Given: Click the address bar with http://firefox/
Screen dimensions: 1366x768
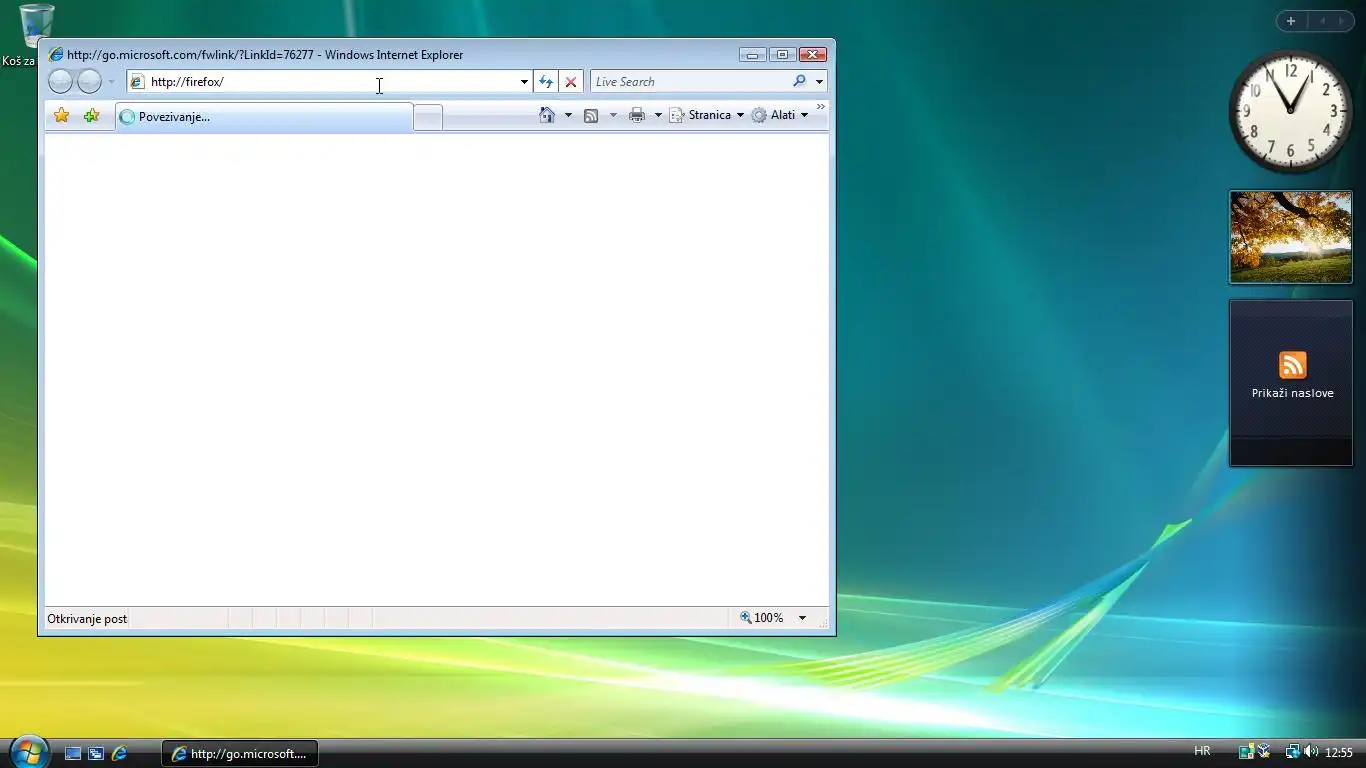Looking at the screenshot, I should (320, 82).
